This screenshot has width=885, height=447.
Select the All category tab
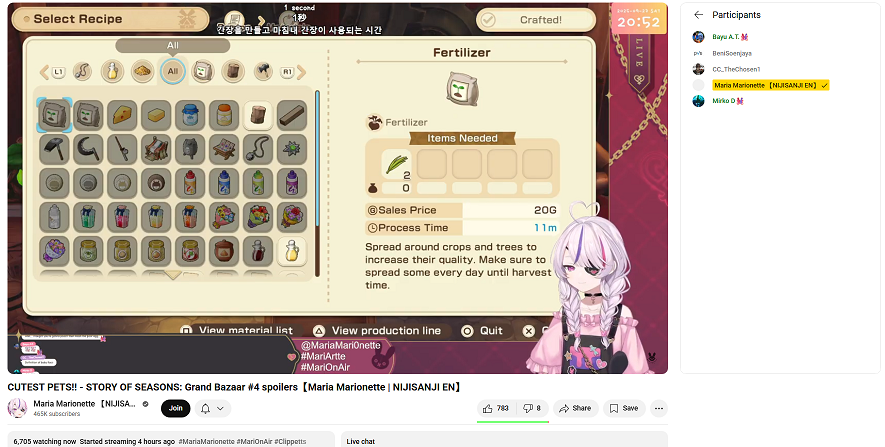(x=173, y=71)
